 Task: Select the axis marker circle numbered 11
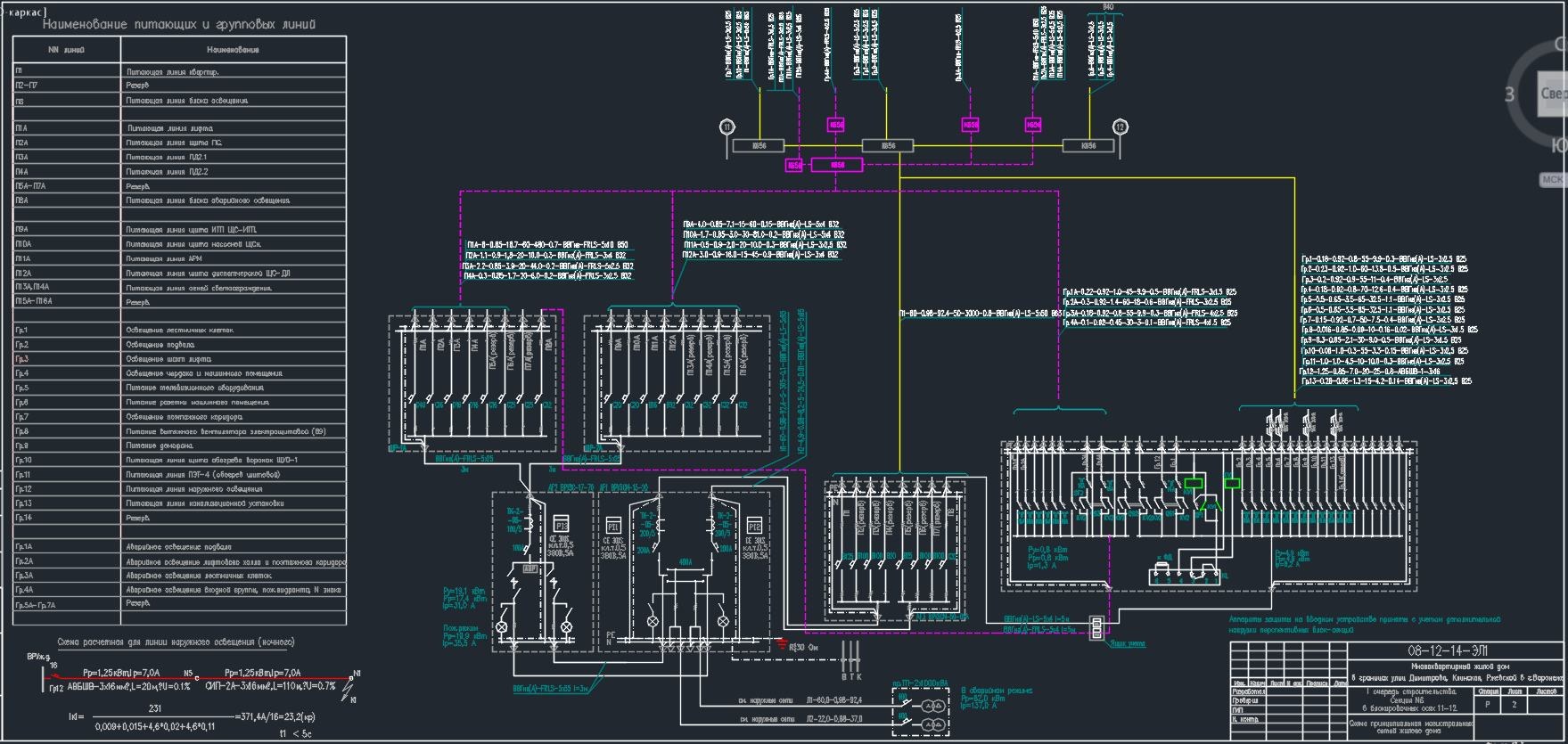tap(727, 127)
